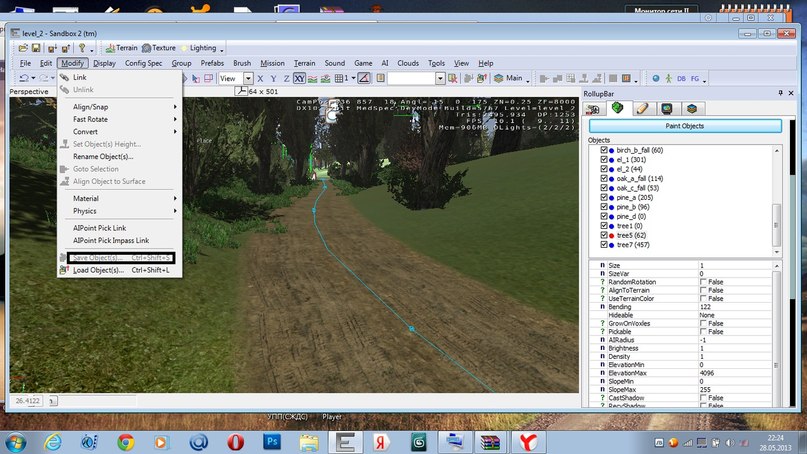The width and height of the screenshot is (807, 454).
Task: Click the Main layer selector icon
Action: 498,78
